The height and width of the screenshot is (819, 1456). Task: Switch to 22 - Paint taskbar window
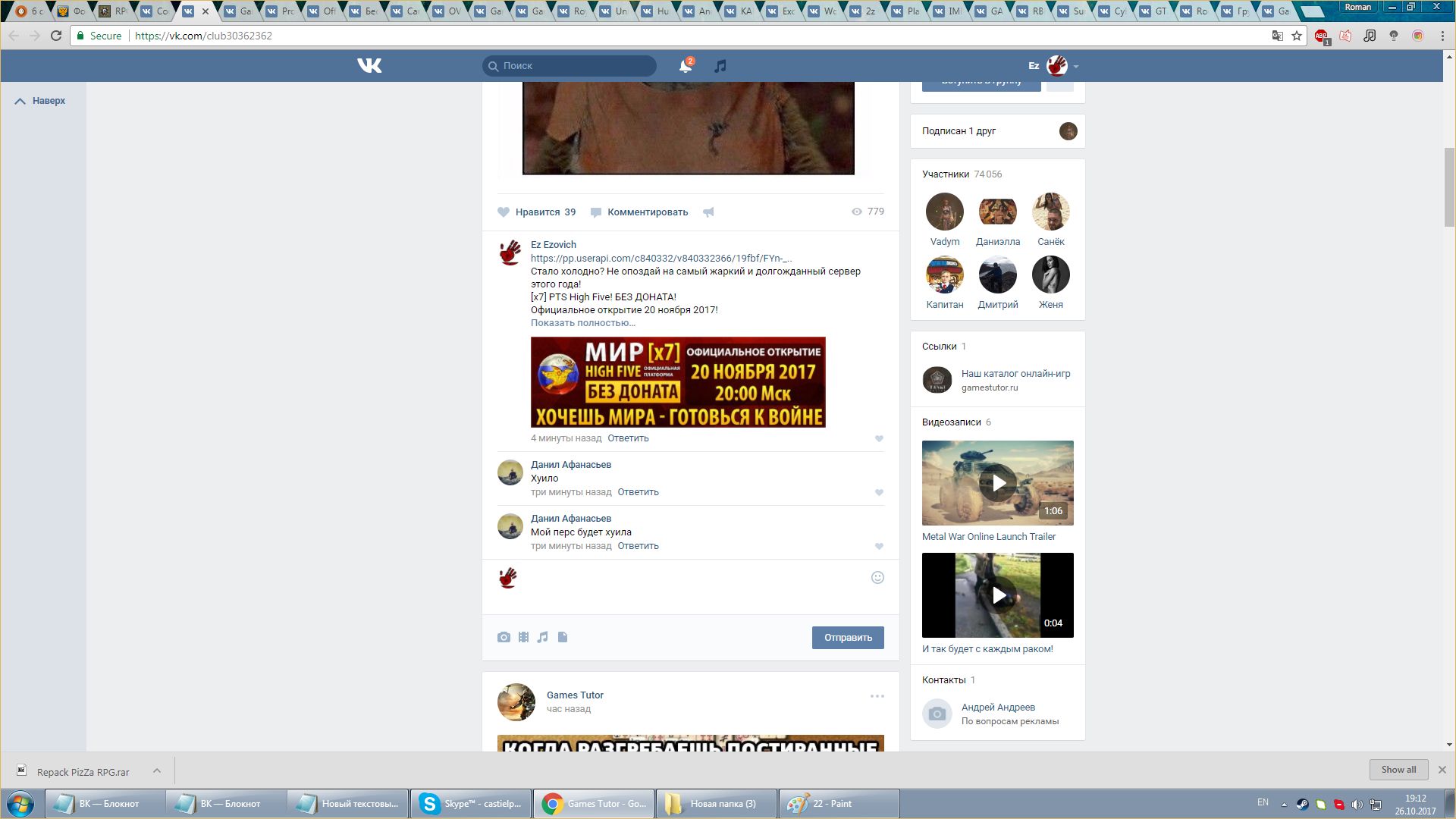click(x=839, y=804)
